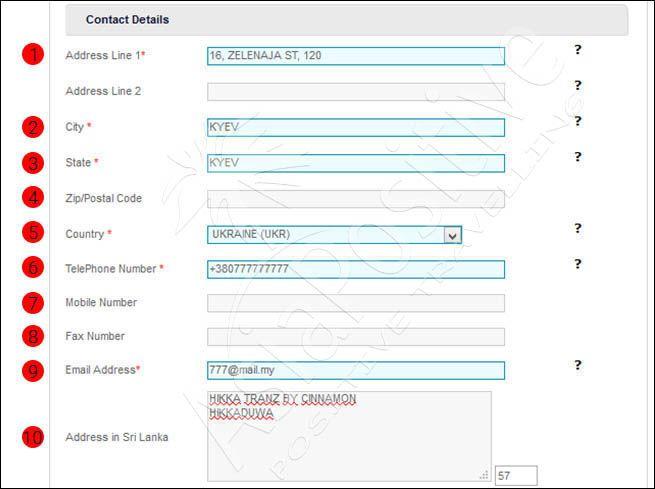This screenshot has width=655, height=489.
Task: Click the Fax Number input box
Action: (x=355, y=337)
